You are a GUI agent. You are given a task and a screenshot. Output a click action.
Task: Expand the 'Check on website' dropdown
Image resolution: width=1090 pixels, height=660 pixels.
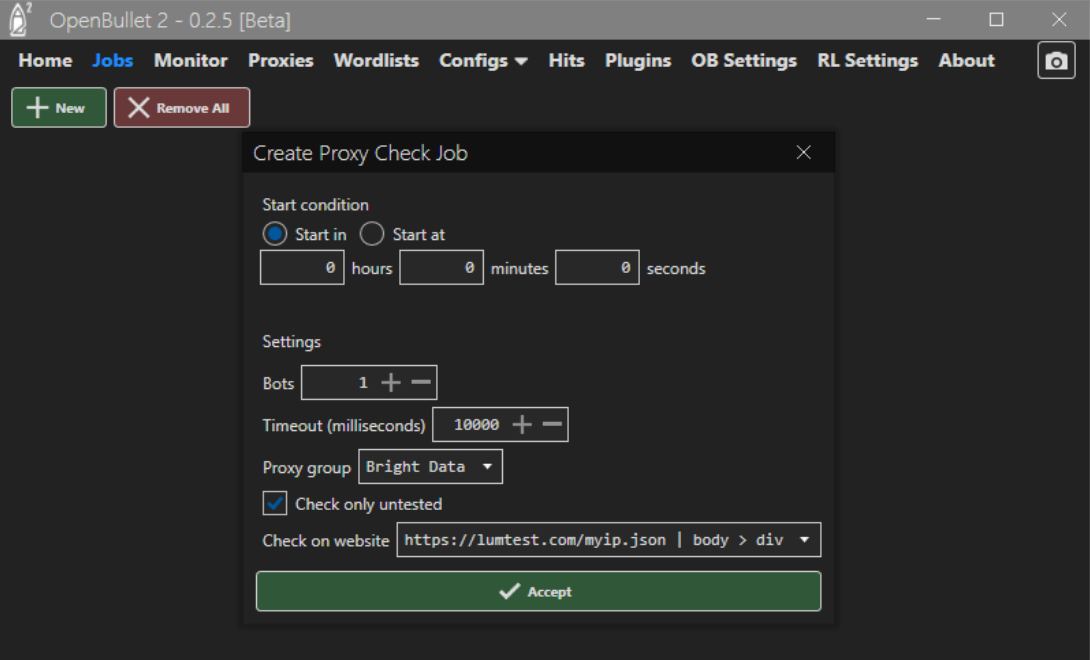click(x=608, y=540)
